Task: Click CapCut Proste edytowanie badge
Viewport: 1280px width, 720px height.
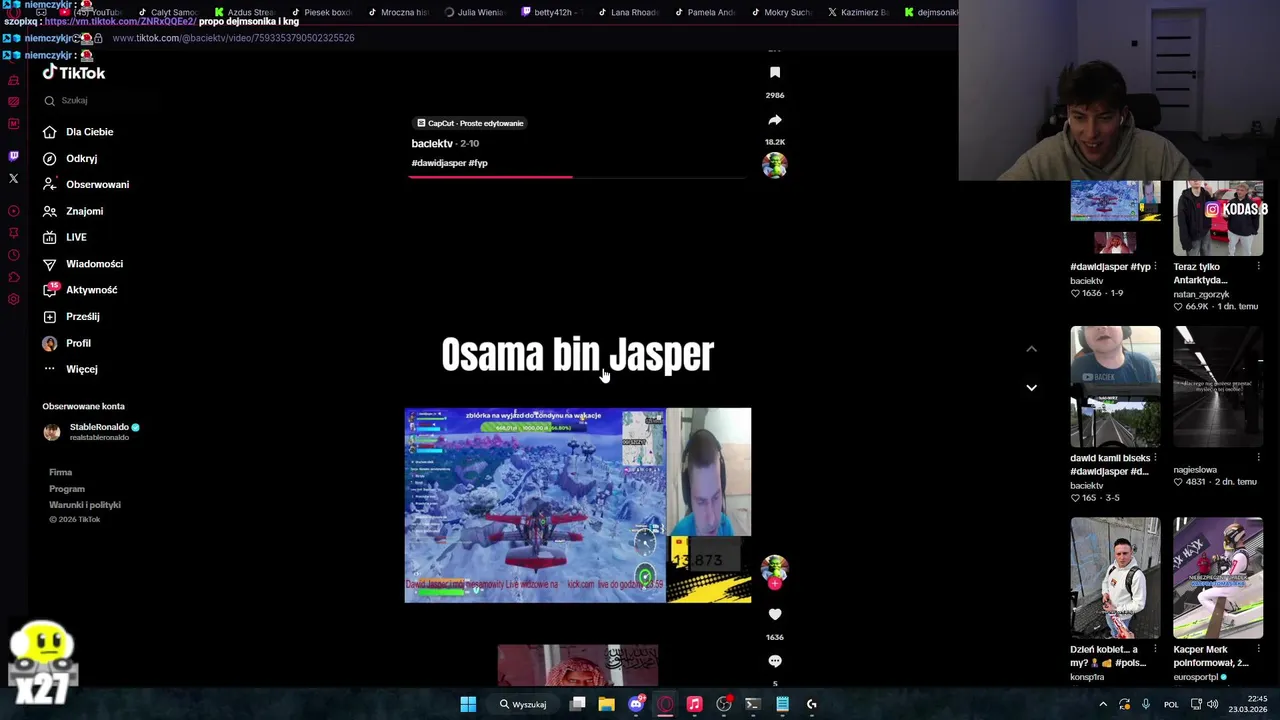Action: point(470,123)
